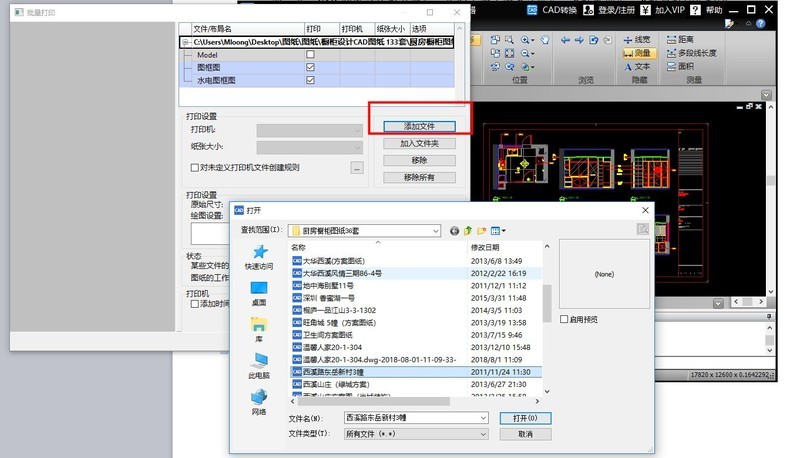Click the 添加文件 add file button

[x=419, y=127]
